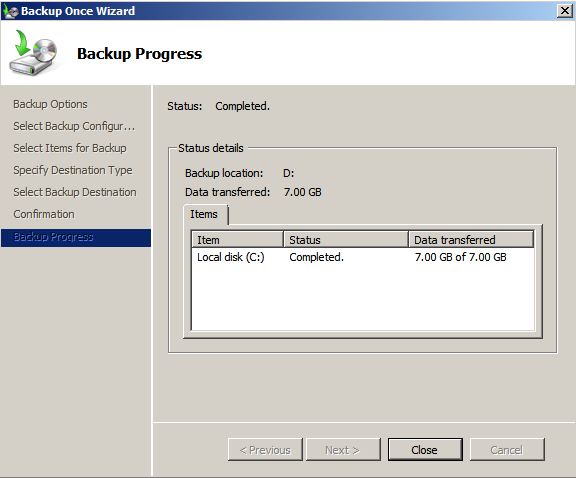Sort by the Status column header
The width and height of the screenshot is (576, 478).
click(x=346, y=240)
